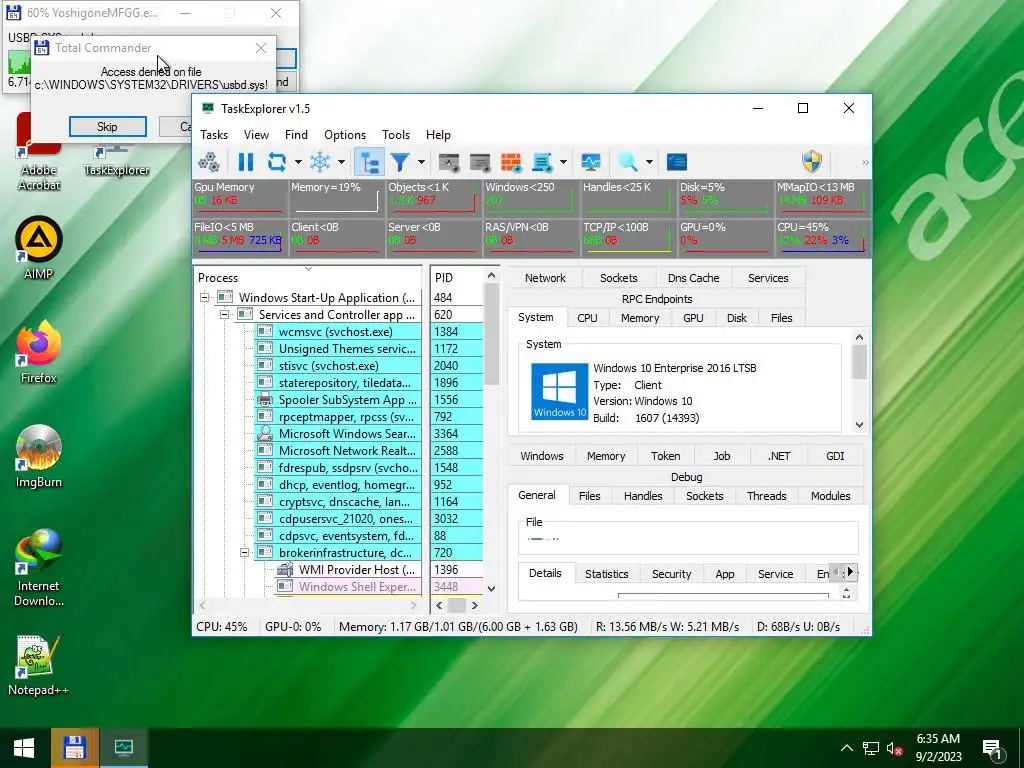Click the blue server monitor toolbar icon
This screenshot has width=1024, height=768.
pos(542,162)
